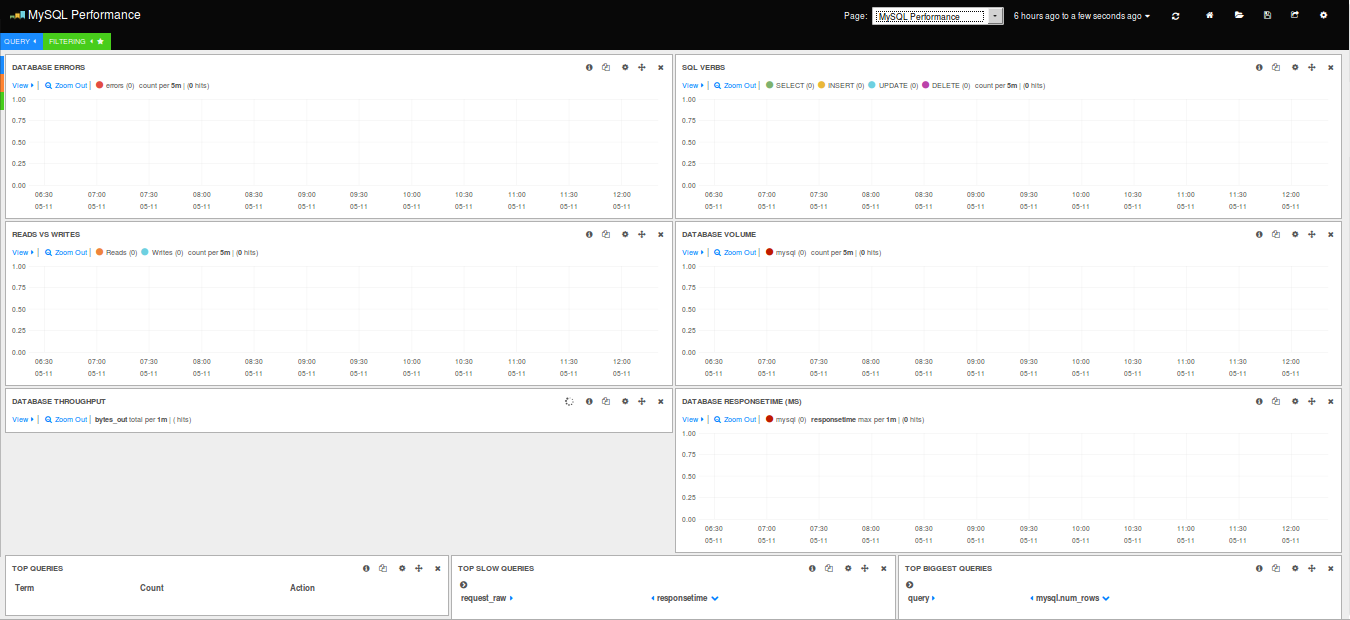
Task: Open Reads vs Writes panel settings
Action: (x=625, y=234)
